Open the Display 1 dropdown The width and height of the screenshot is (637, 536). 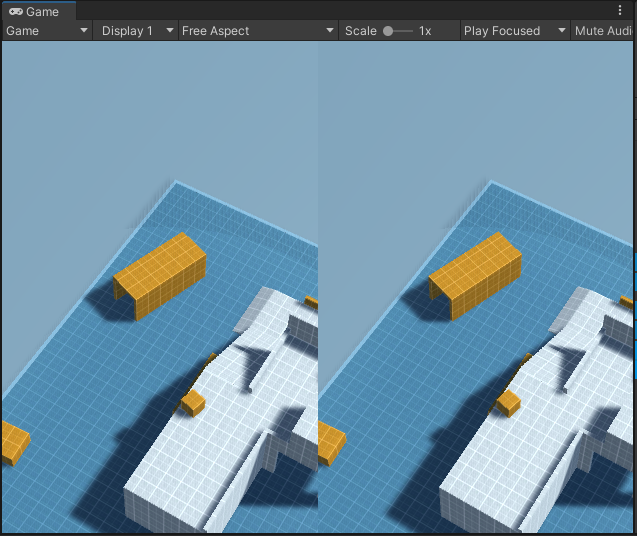click(136, 31)
